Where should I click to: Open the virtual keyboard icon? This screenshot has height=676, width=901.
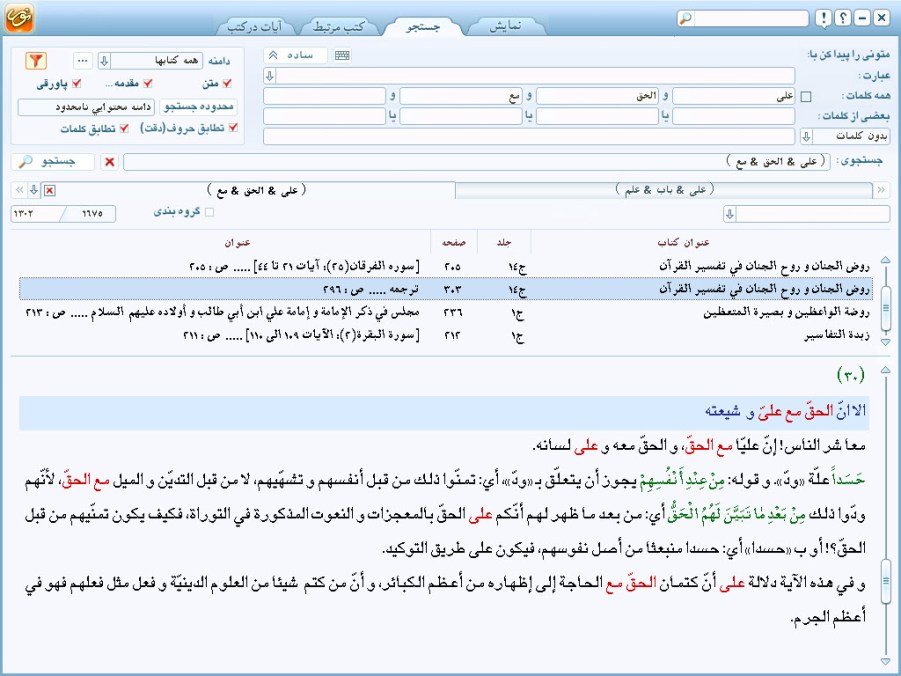point(342,55)
